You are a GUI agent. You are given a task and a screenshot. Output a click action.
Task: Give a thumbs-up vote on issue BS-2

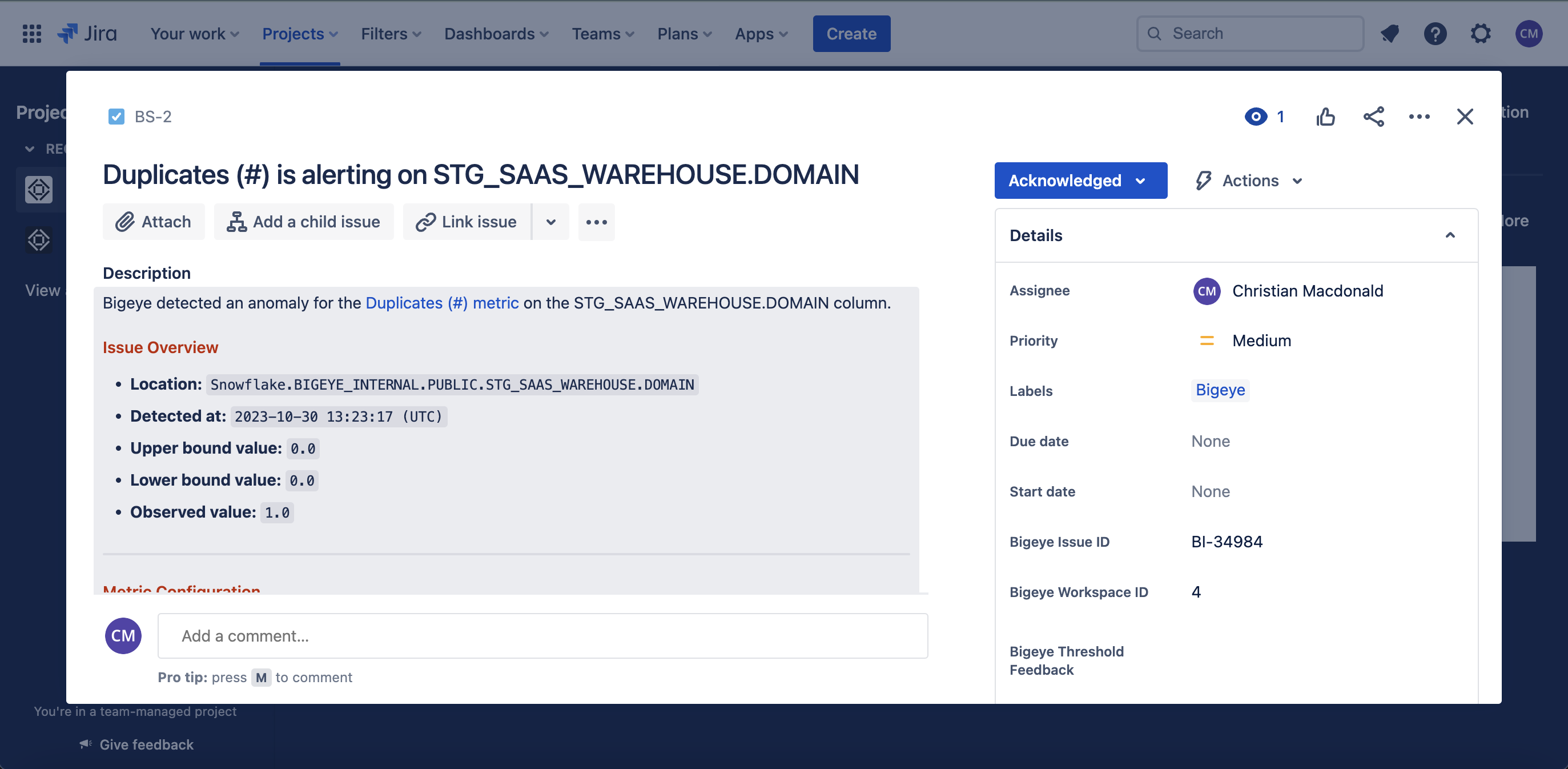(x=1326, y=117)
